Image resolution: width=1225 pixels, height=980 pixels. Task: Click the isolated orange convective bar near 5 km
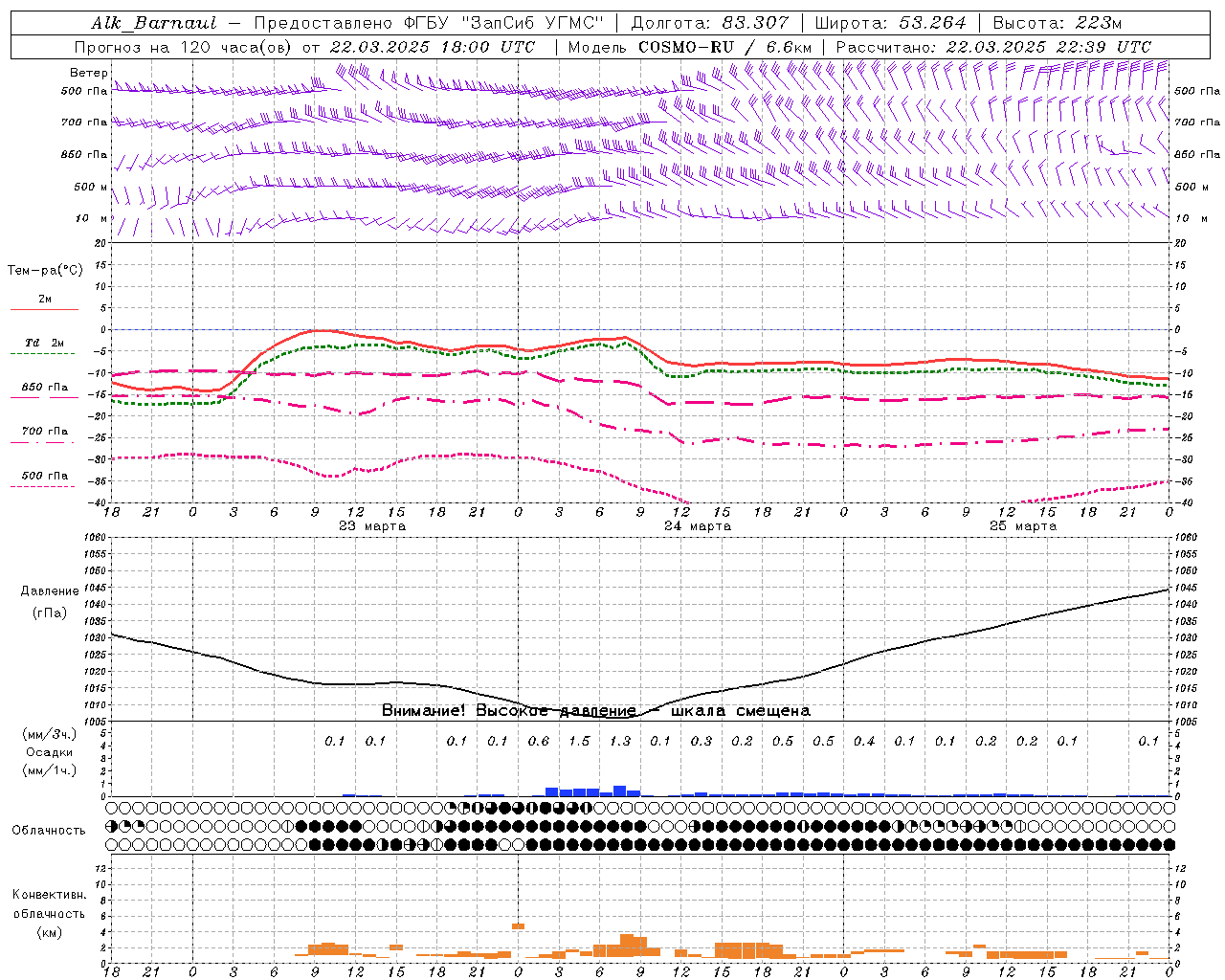[518, 926]
